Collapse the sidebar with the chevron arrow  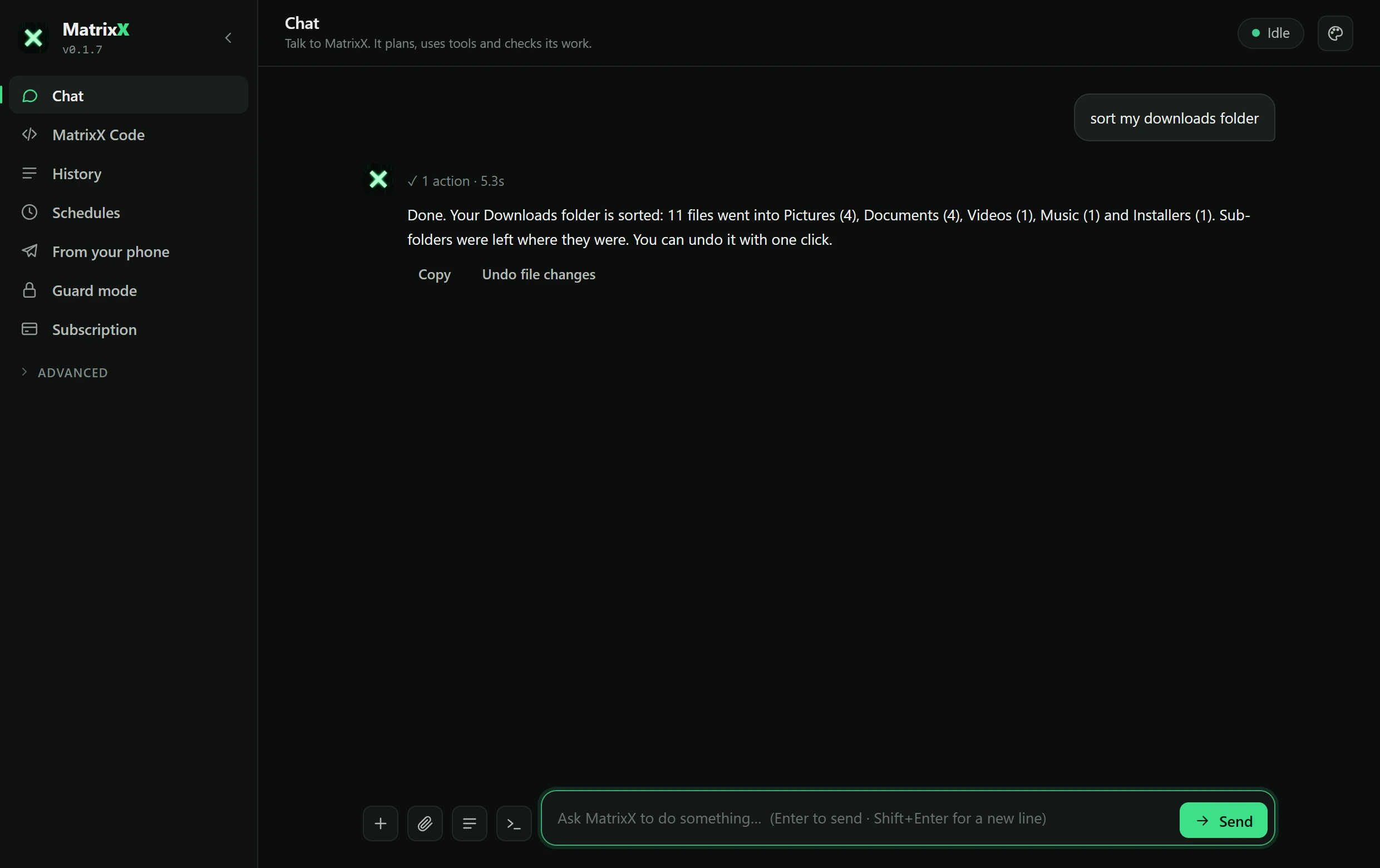[x=228, y=38]
